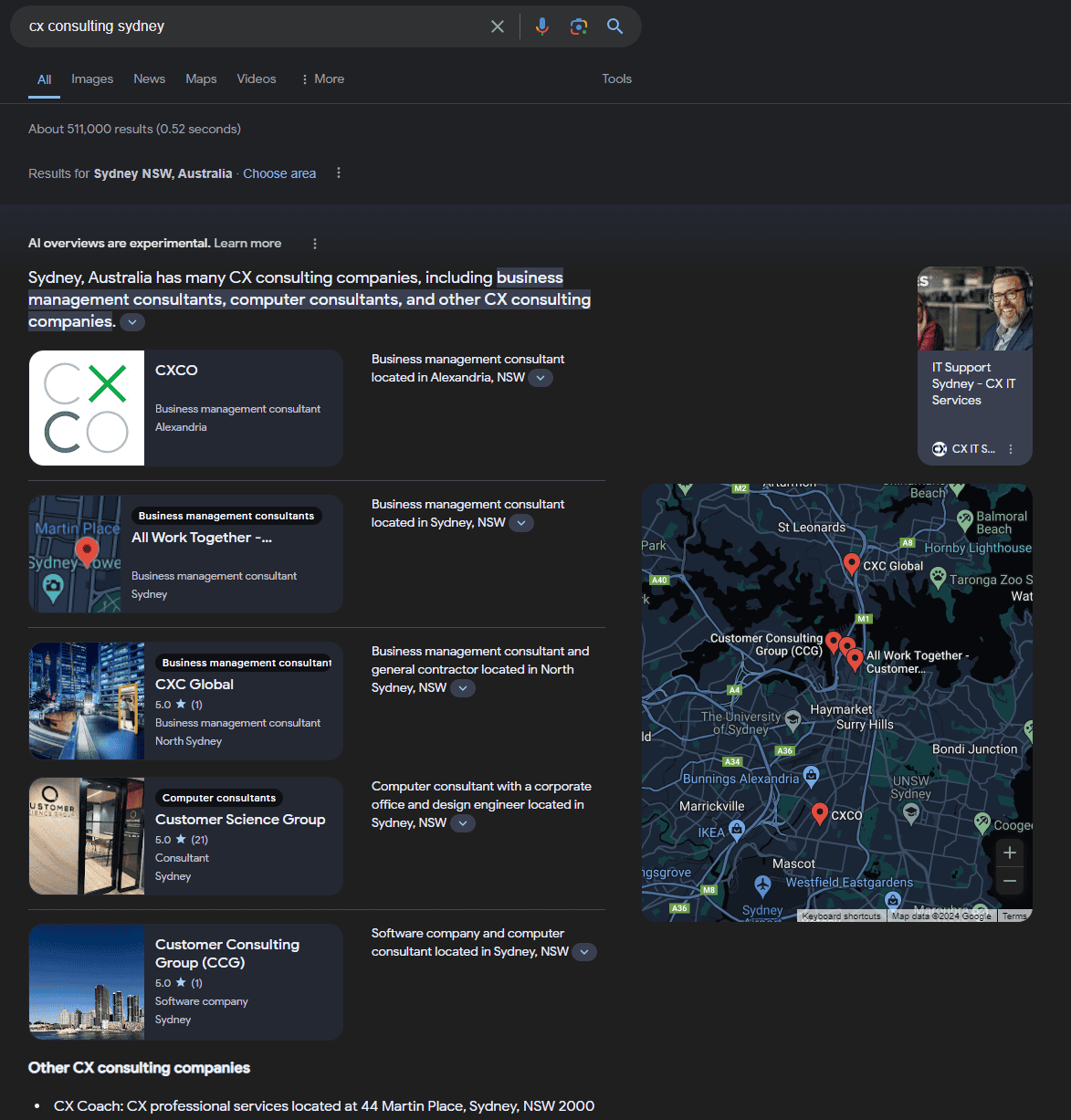The height and width of the screenshot is (1120, 1071).
Task: Open the More search categories menu
Action: click(322, 79)
